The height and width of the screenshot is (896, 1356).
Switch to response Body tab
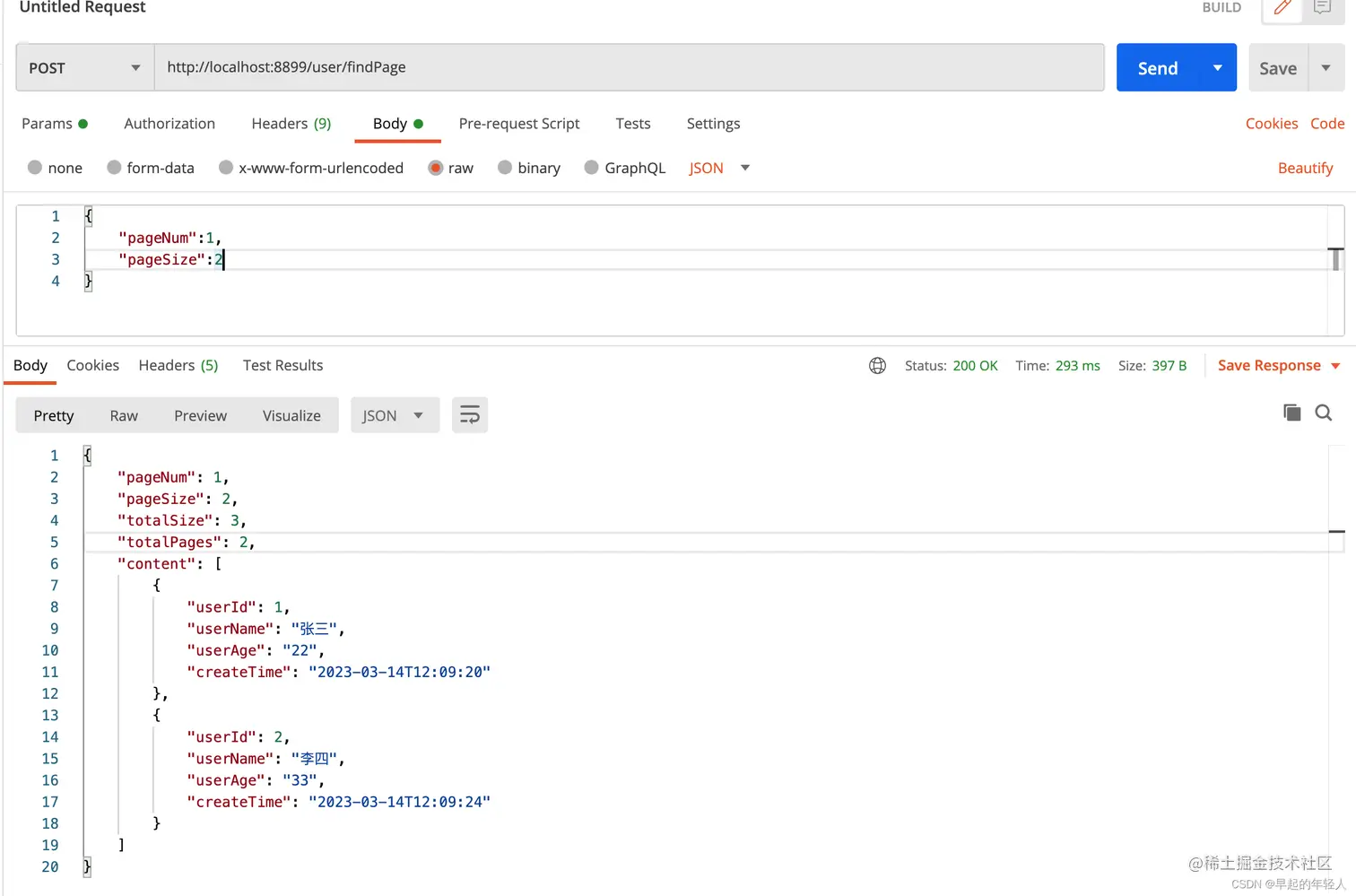tap(30, 365)
